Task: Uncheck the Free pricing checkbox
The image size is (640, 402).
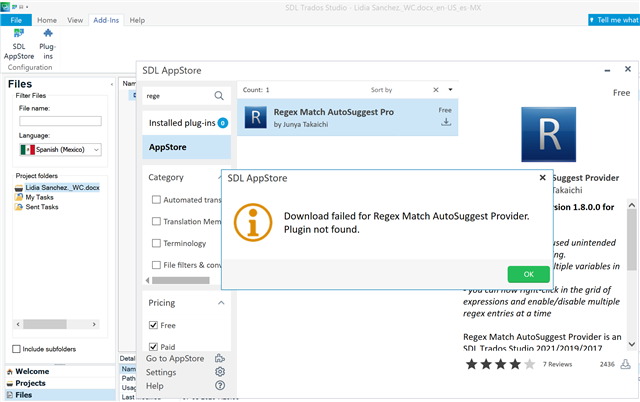Action: 153,325
